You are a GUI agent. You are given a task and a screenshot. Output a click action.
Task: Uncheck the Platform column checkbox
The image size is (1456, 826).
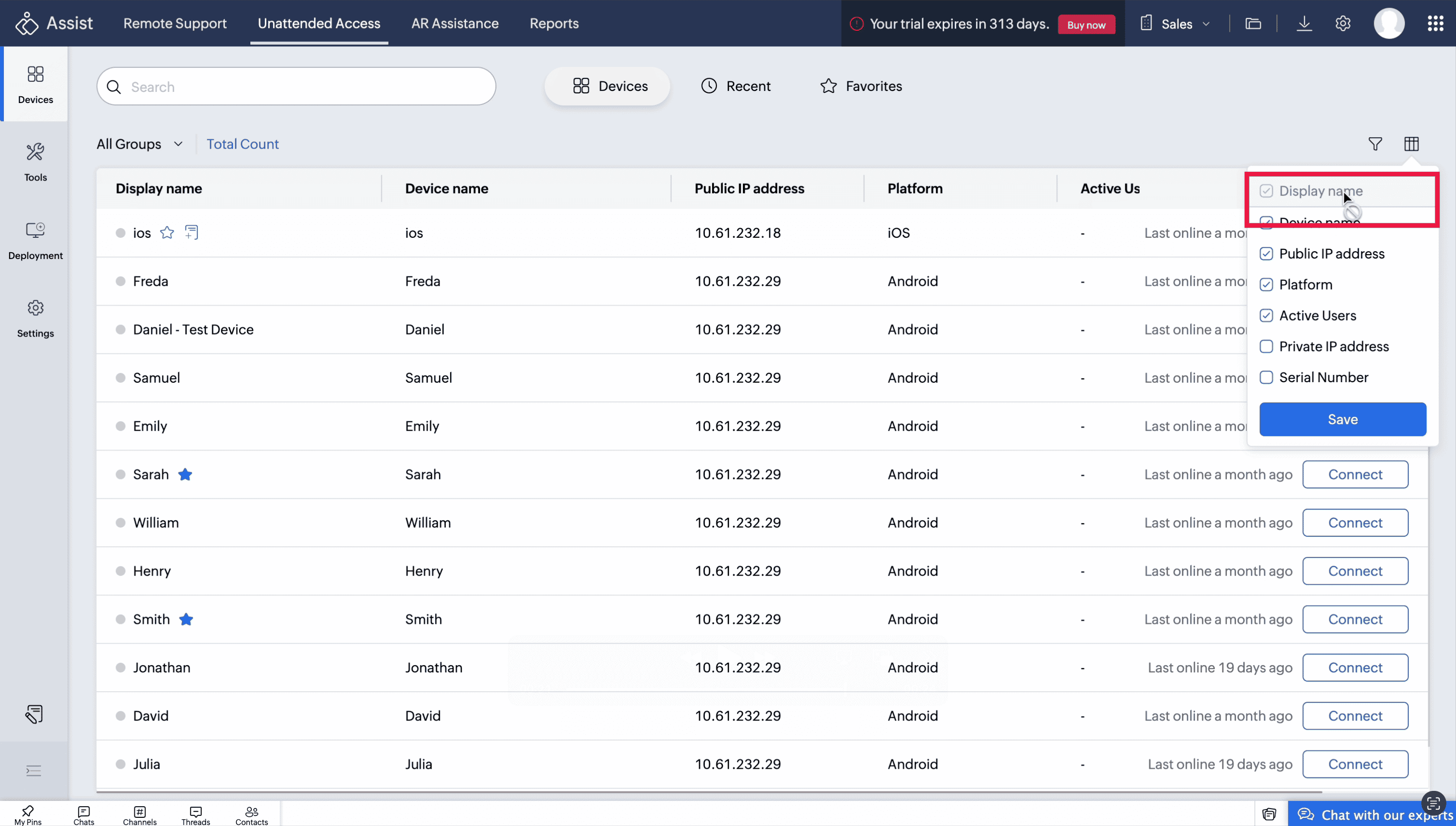coord(1266,285)
